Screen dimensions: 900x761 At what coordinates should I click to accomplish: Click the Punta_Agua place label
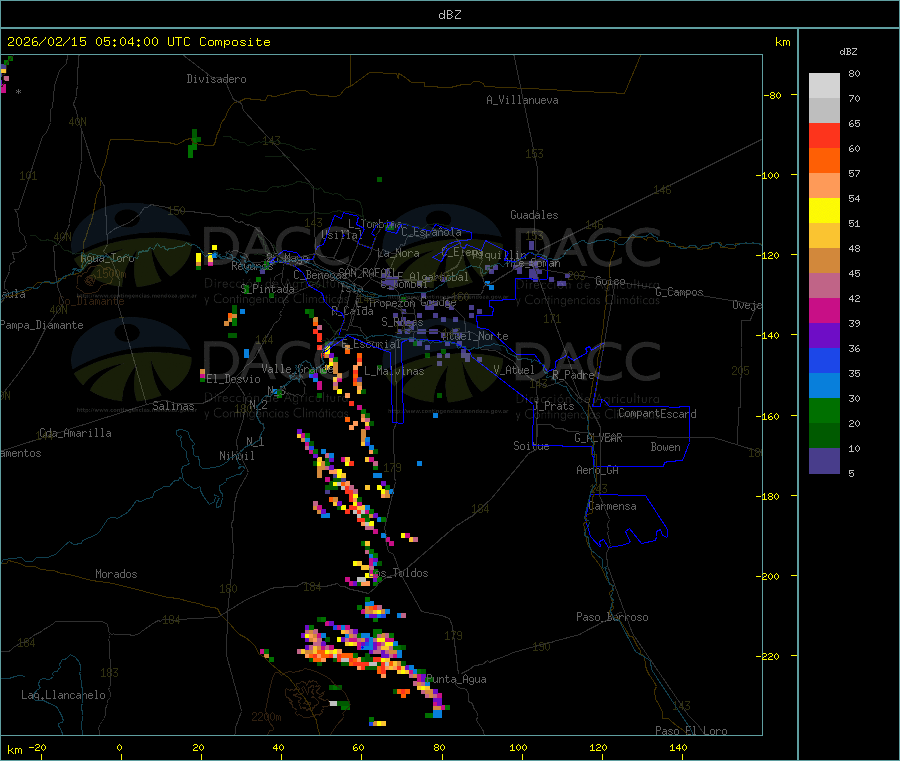[456, 679]
